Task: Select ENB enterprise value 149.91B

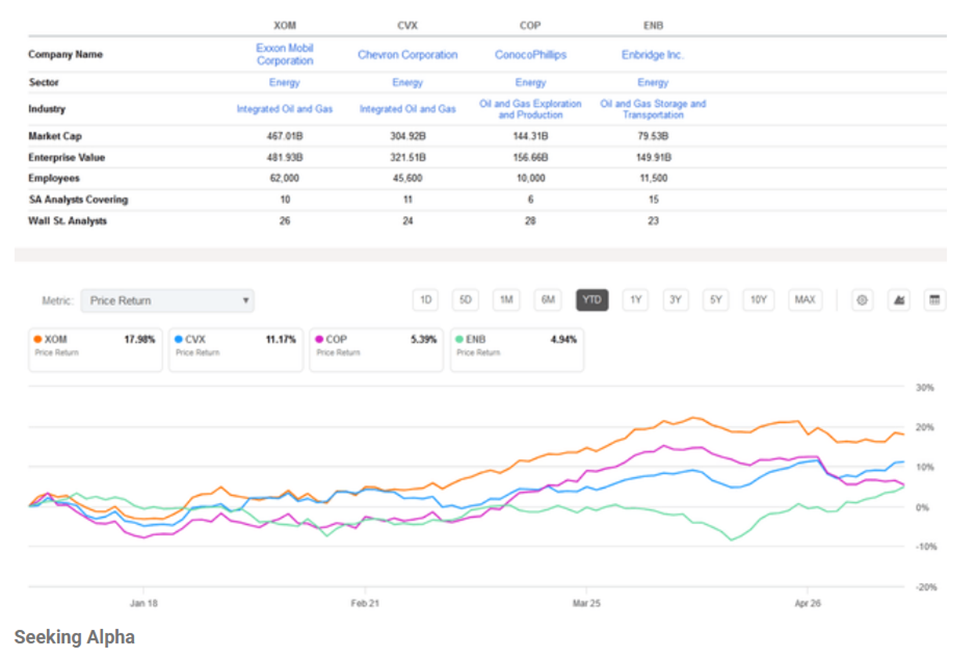Action: [653, 158]
